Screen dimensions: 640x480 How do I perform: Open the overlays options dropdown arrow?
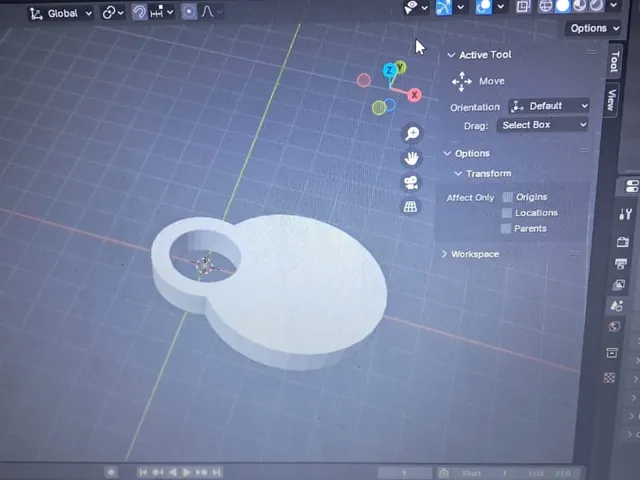point(501,7)
